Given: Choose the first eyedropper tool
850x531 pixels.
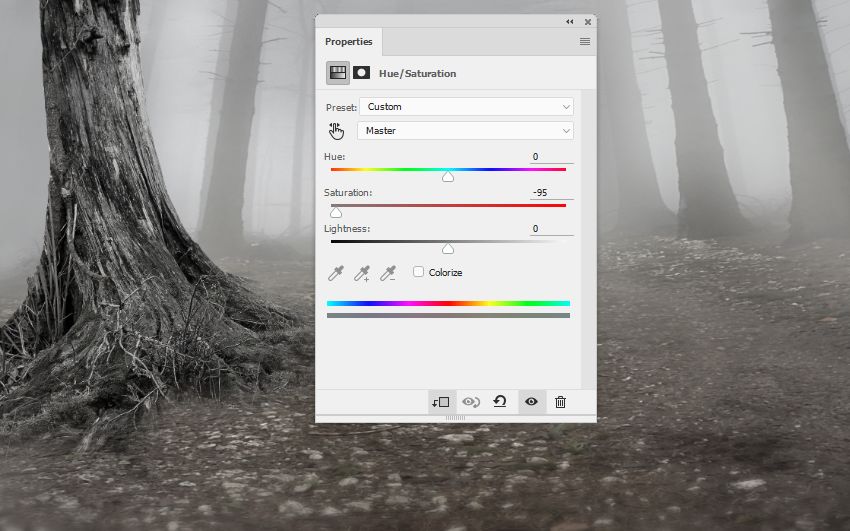Looking at the screenshot, I should click(x=336, y=273).
